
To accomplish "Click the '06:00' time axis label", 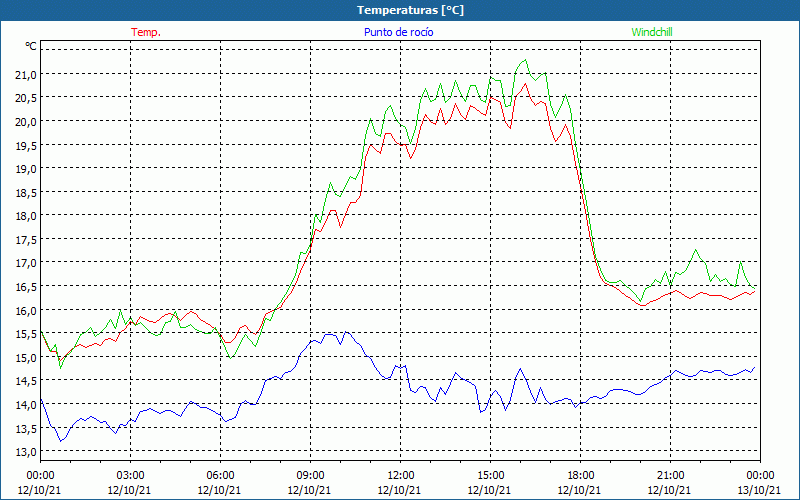I will click(220, 476).
